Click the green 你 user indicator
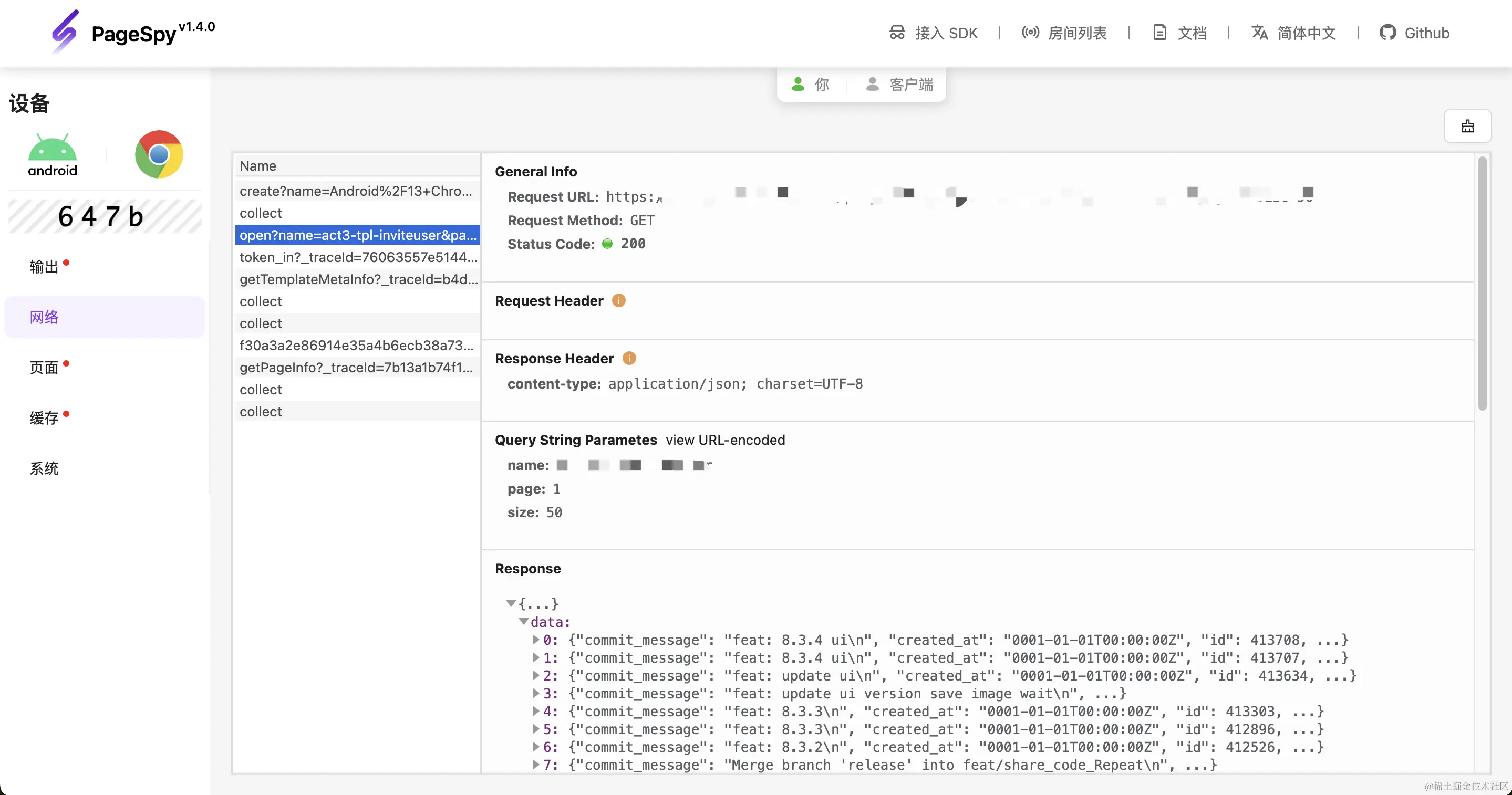Screen dimensions: 1512x795 [810, 85]
